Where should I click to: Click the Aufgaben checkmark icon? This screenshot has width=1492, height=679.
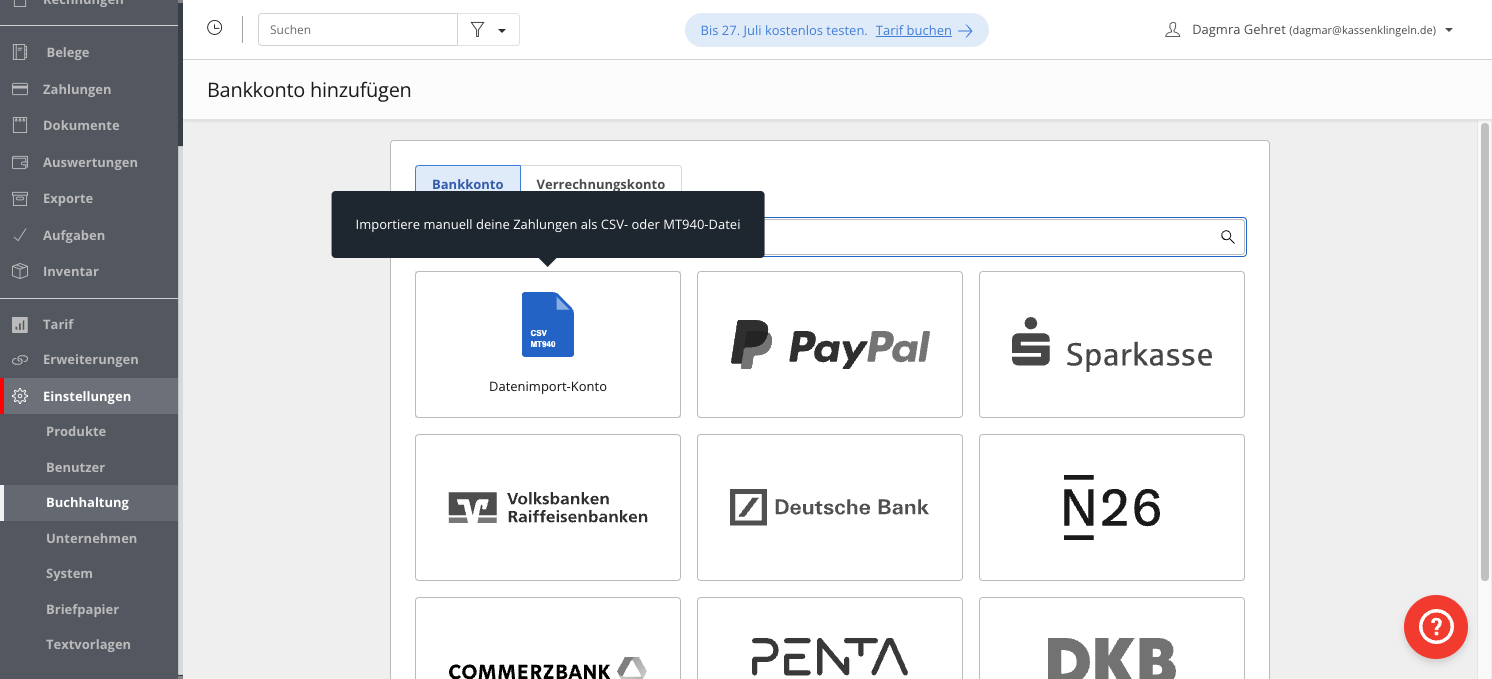click(x=19, y=235)
